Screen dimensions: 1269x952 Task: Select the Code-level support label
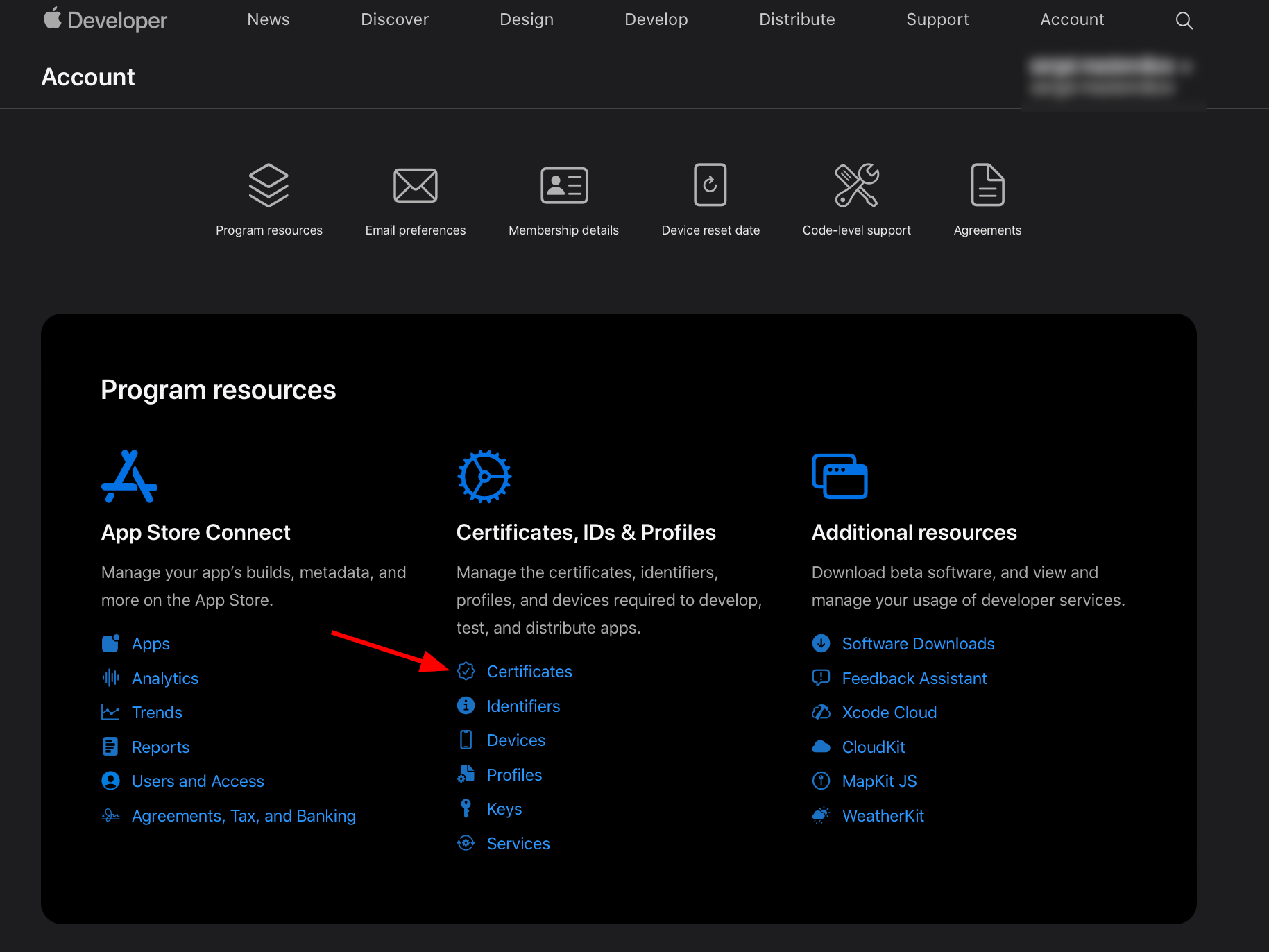tap(857, 230)
